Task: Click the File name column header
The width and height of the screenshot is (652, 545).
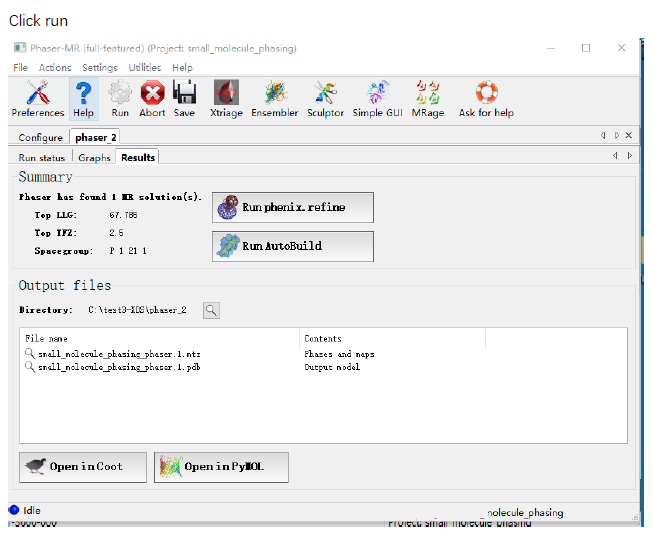Action: coord(160,339)
